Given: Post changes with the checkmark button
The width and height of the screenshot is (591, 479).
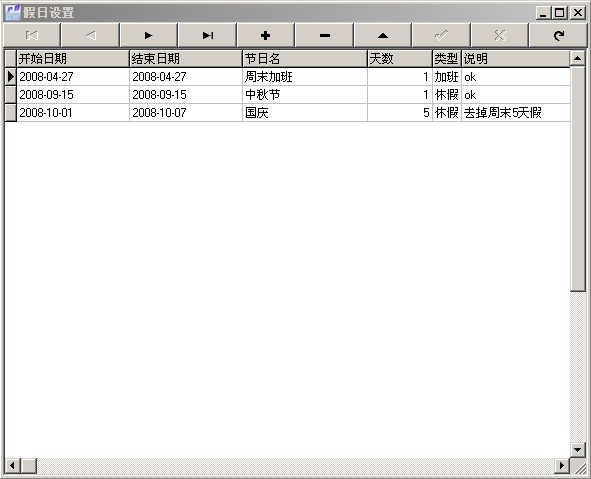Looking at the screenshot, I should tap(441, 35).
